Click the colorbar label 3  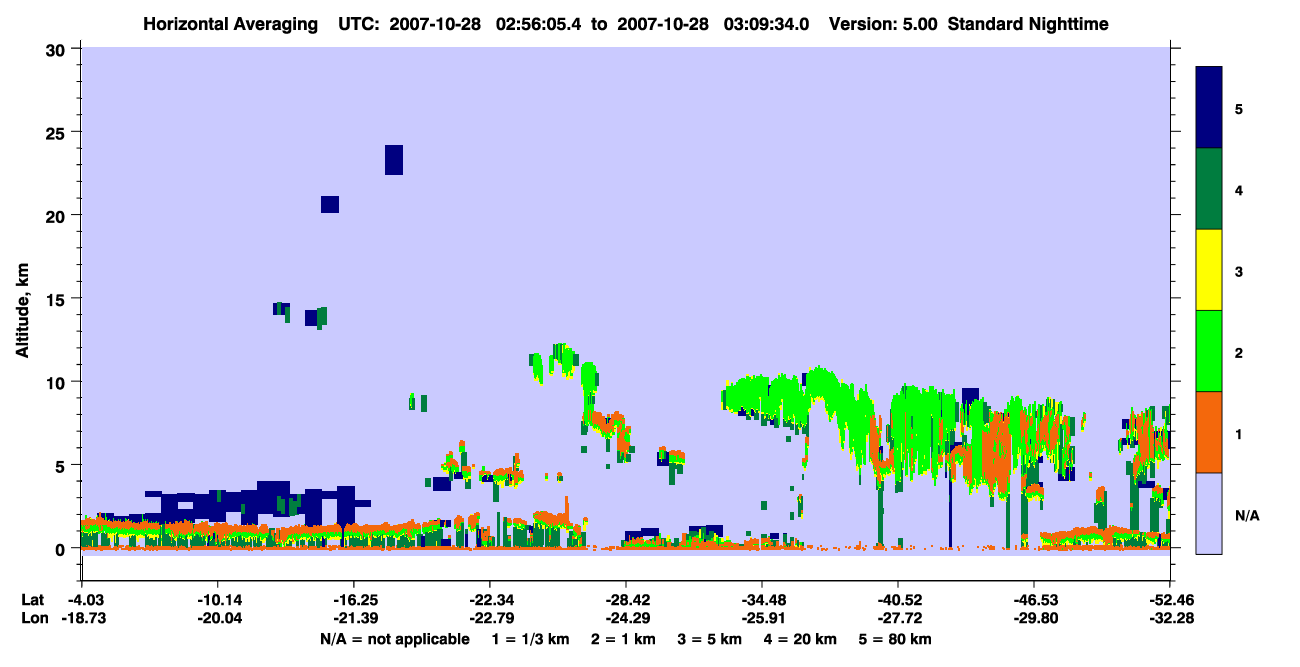pyautogui.click(x=1238, y=271)
